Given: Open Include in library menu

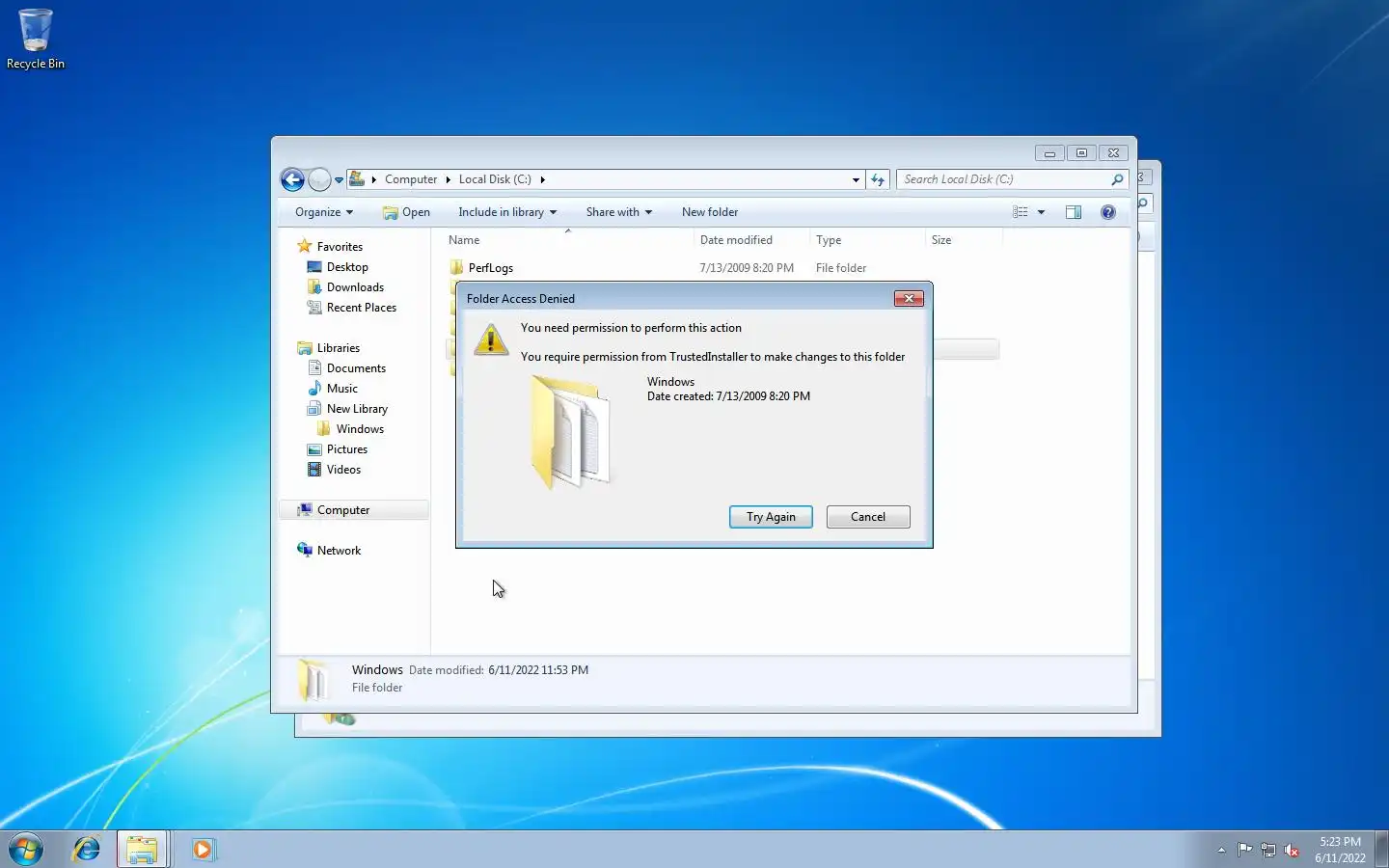Looking at the screenshot, I should click(507, 212).
